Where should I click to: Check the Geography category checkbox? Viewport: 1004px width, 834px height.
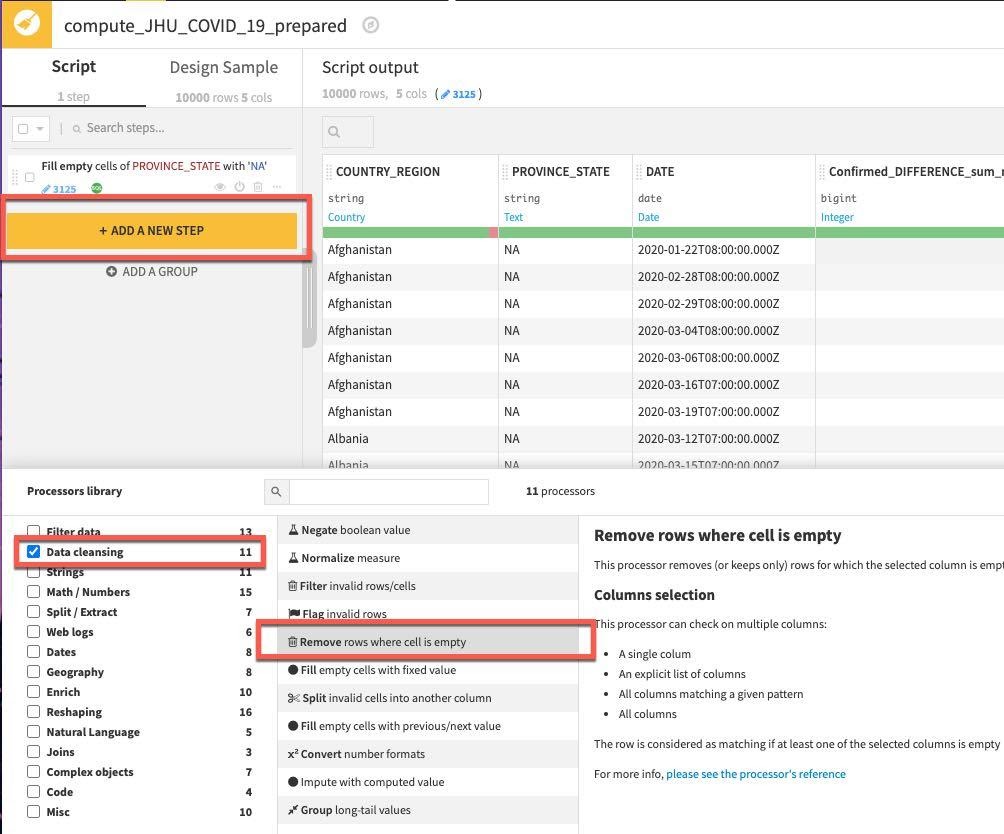34,672
